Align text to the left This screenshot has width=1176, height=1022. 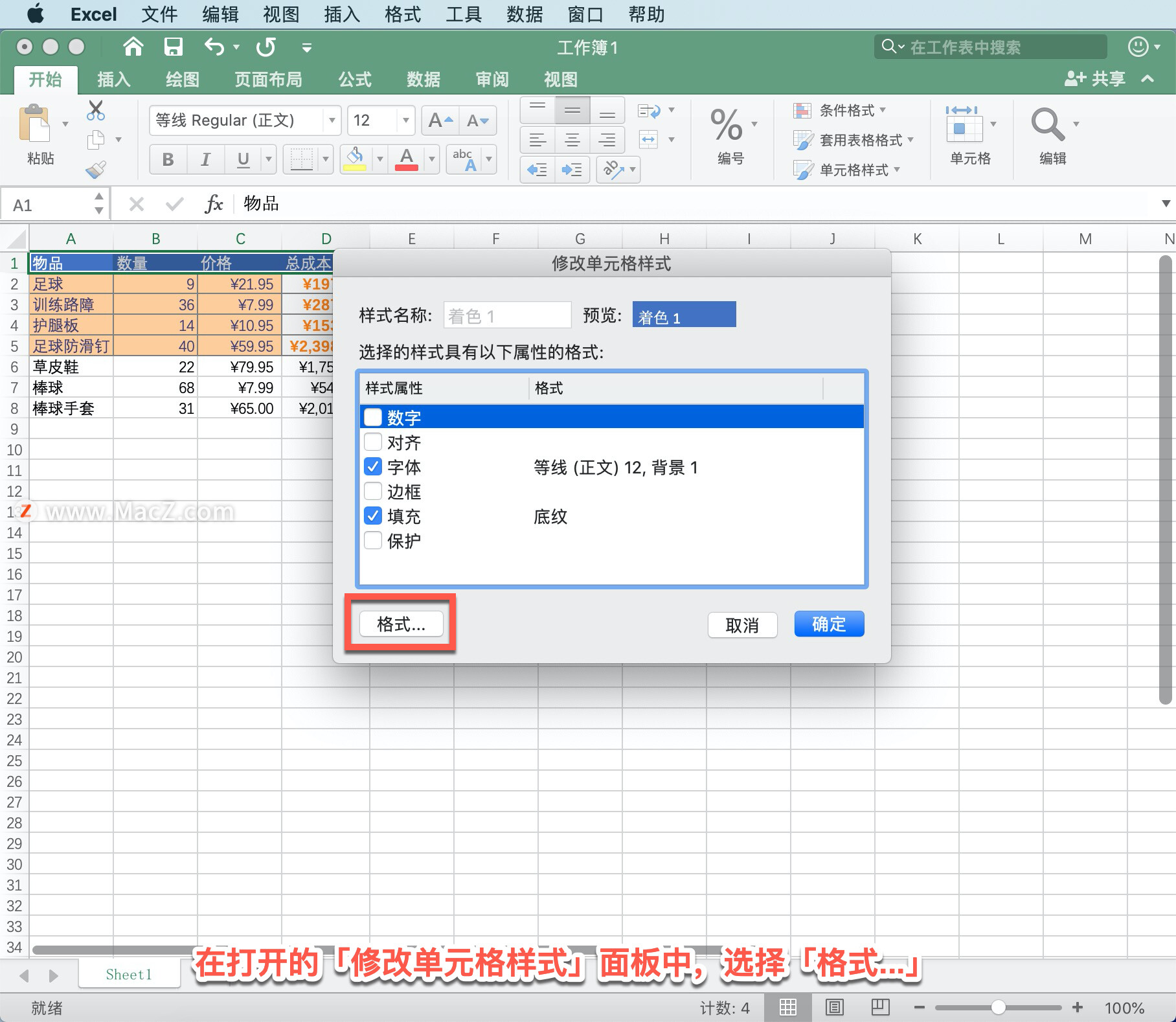pos(537,140)
